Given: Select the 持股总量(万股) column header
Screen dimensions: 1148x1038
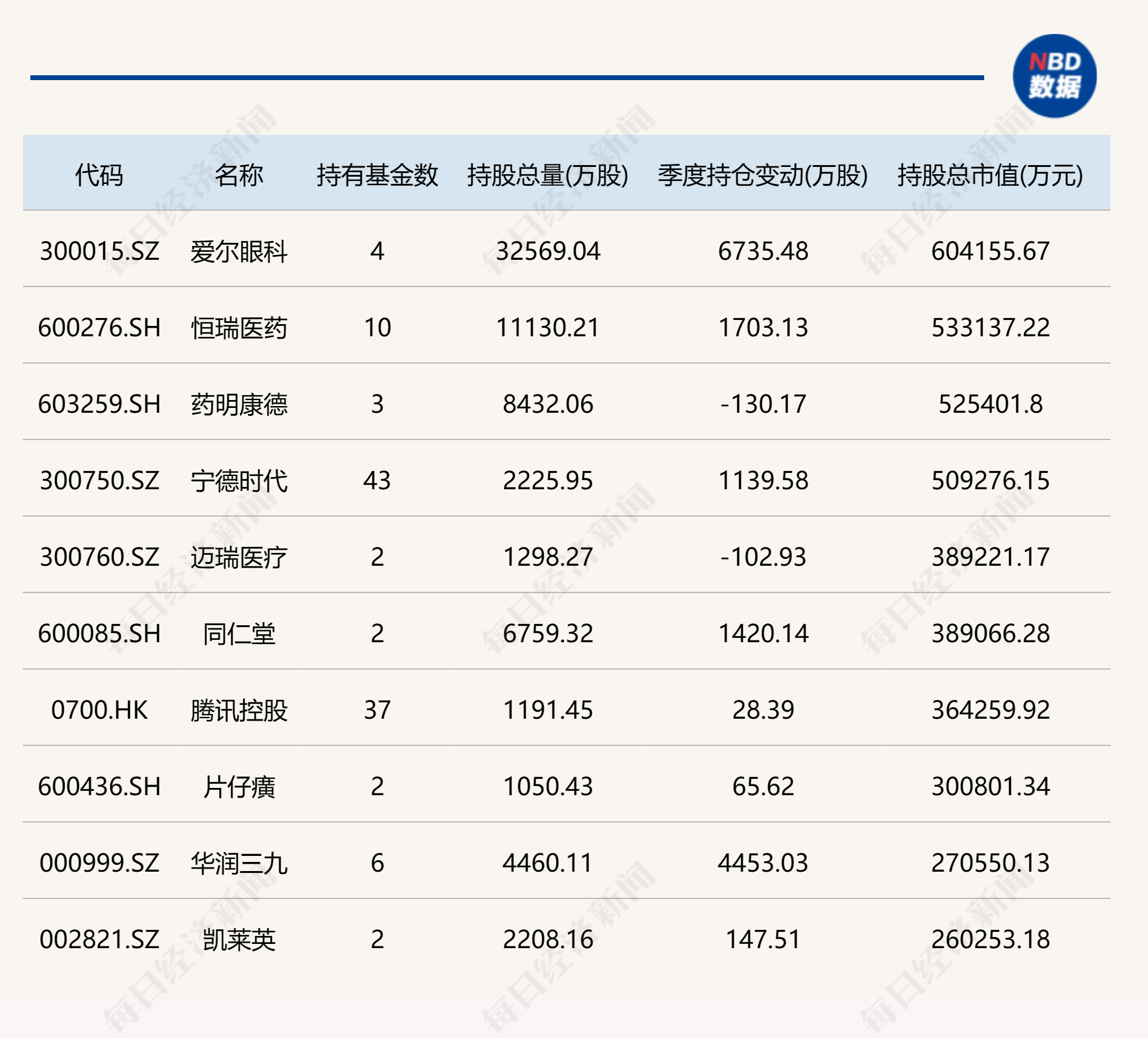Looking at the screenshot, I should (x=547, y=175).
